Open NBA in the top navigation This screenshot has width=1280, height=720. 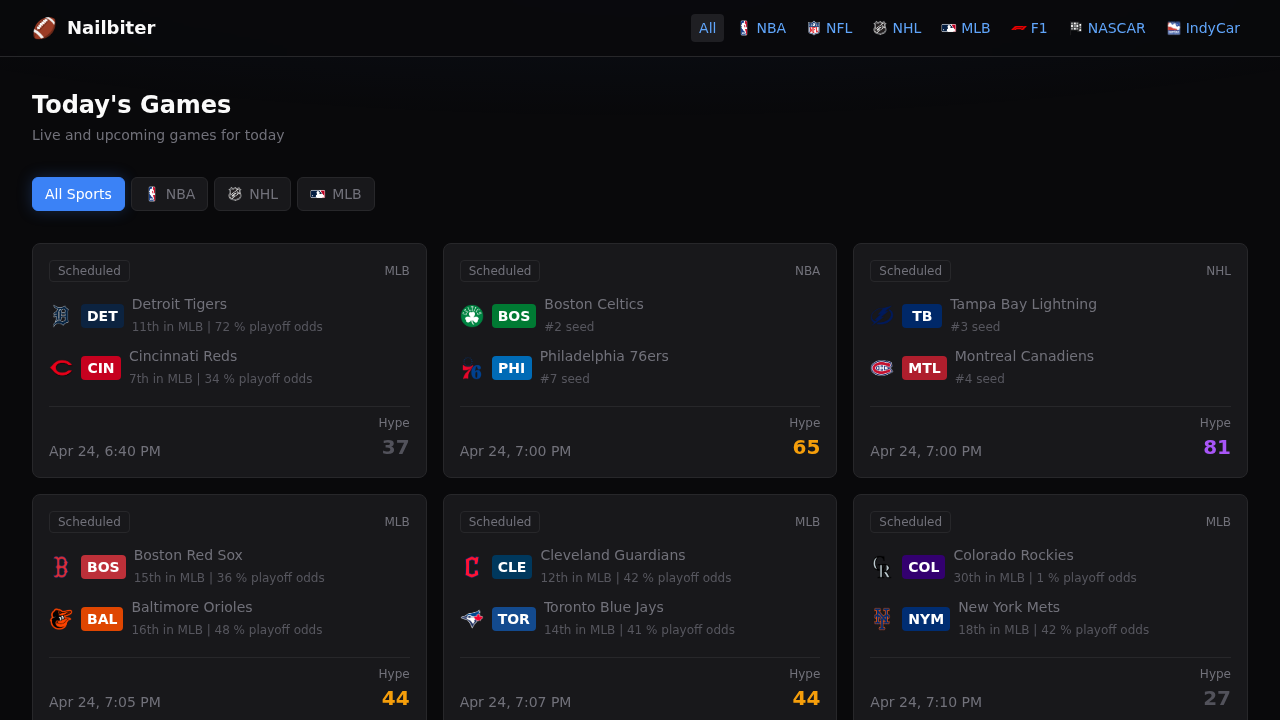tap(761, 28)
